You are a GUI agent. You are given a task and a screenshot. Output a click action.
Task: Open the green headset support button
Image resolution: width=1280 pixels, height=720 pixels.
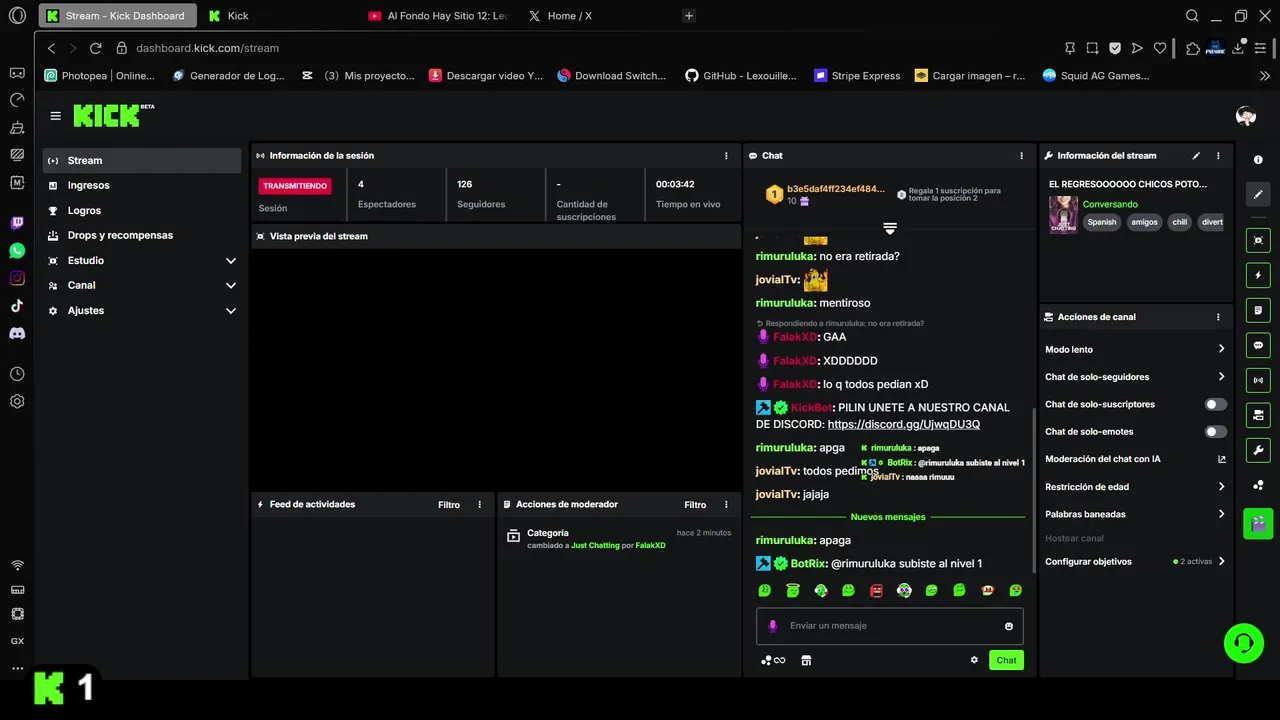point(1244,642)
